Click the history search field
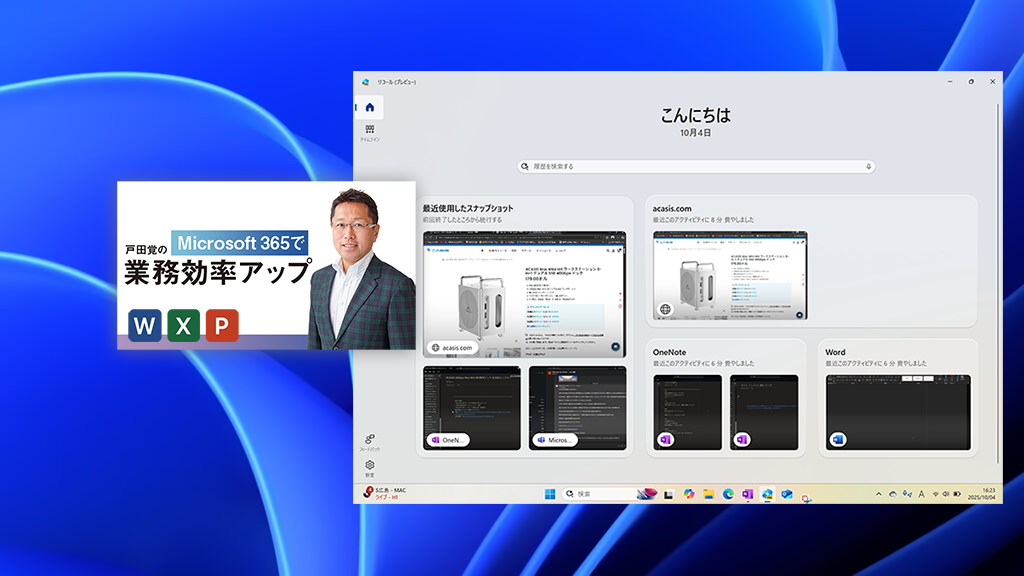Image resolution: width=1024 pixels, height=576 pixels. coord(695,166)
